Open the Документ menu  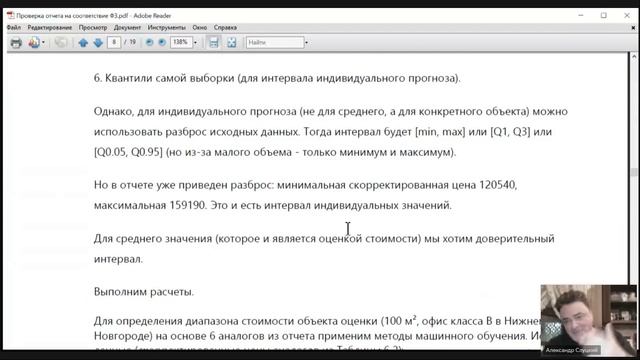point(127,27)
